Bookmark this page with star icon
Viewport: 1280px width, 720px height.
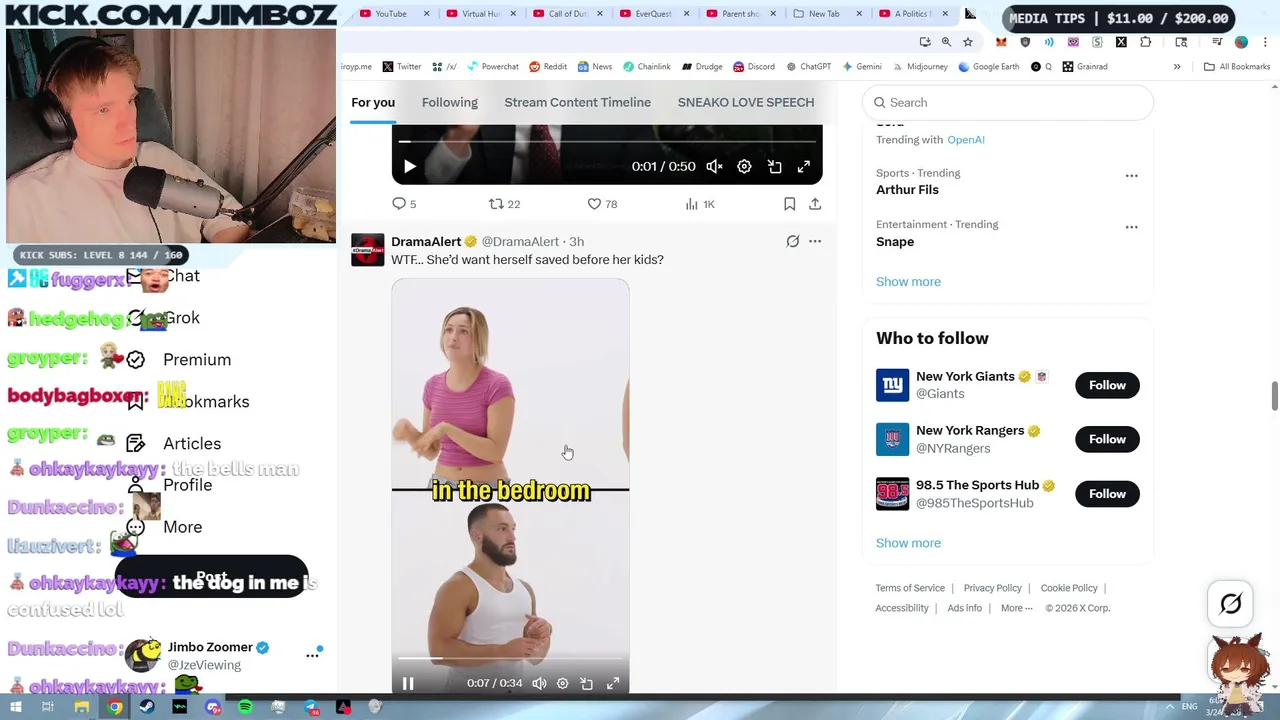[968, 42]
